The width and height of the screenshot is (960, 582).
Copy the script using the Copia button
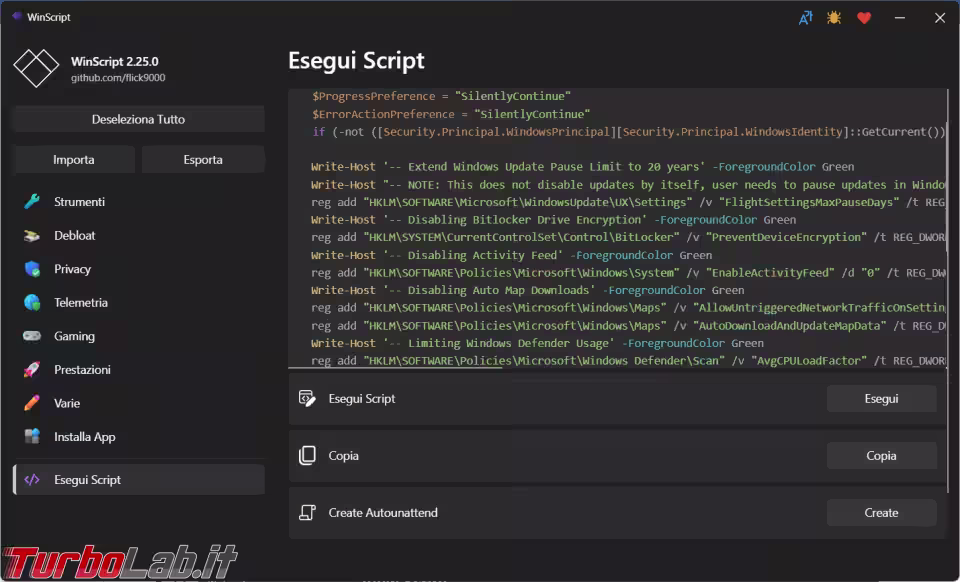tap(882, 455)
